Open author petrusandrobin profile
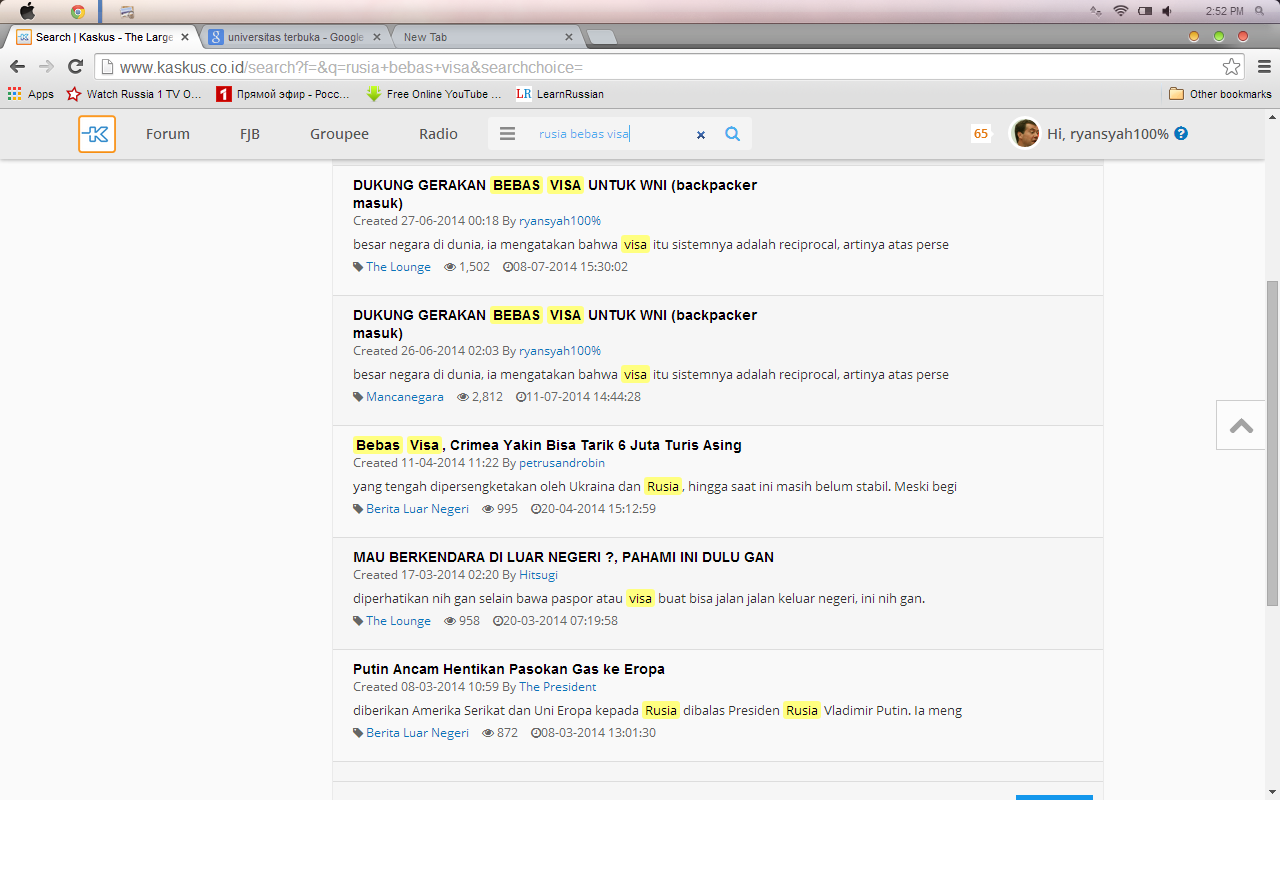This screenshot has width=1280, height=880. click(562, 463)
